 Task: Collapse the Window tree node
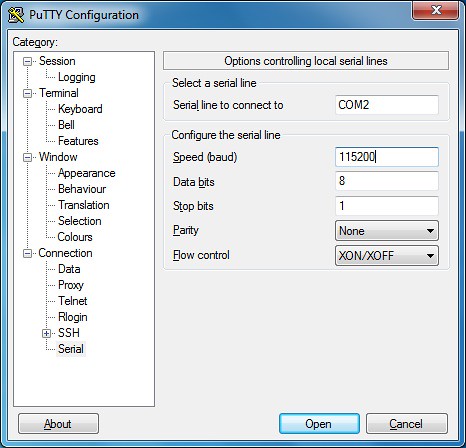point(27,157)
